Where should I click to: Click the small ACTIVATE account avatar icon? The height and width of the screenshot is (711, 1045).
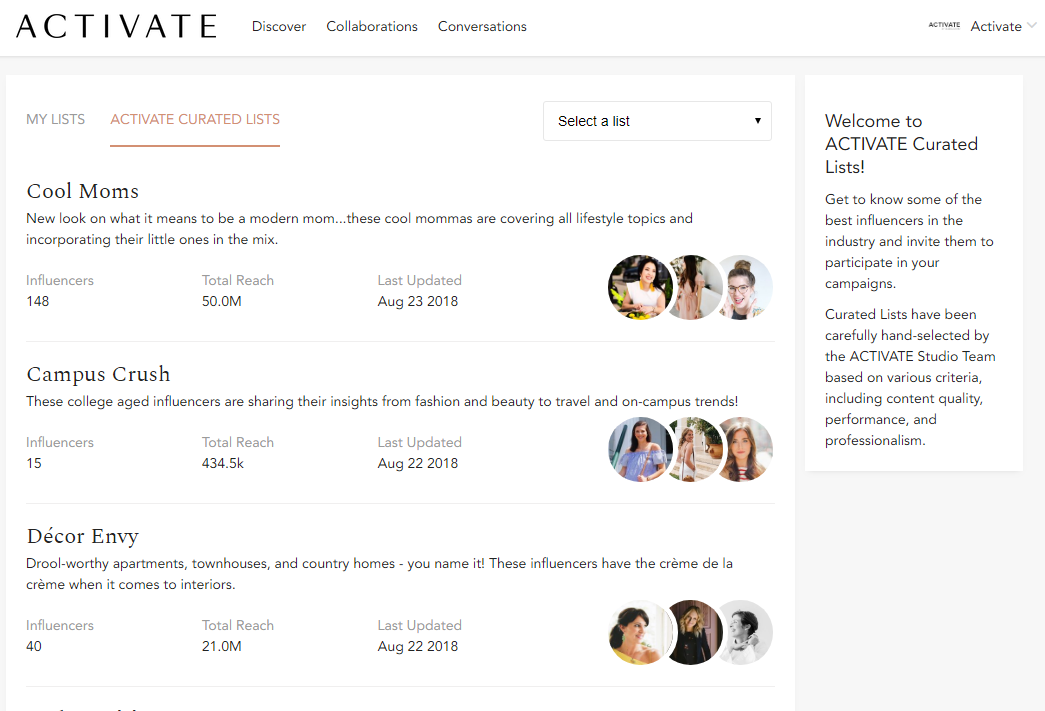point(944,25)
